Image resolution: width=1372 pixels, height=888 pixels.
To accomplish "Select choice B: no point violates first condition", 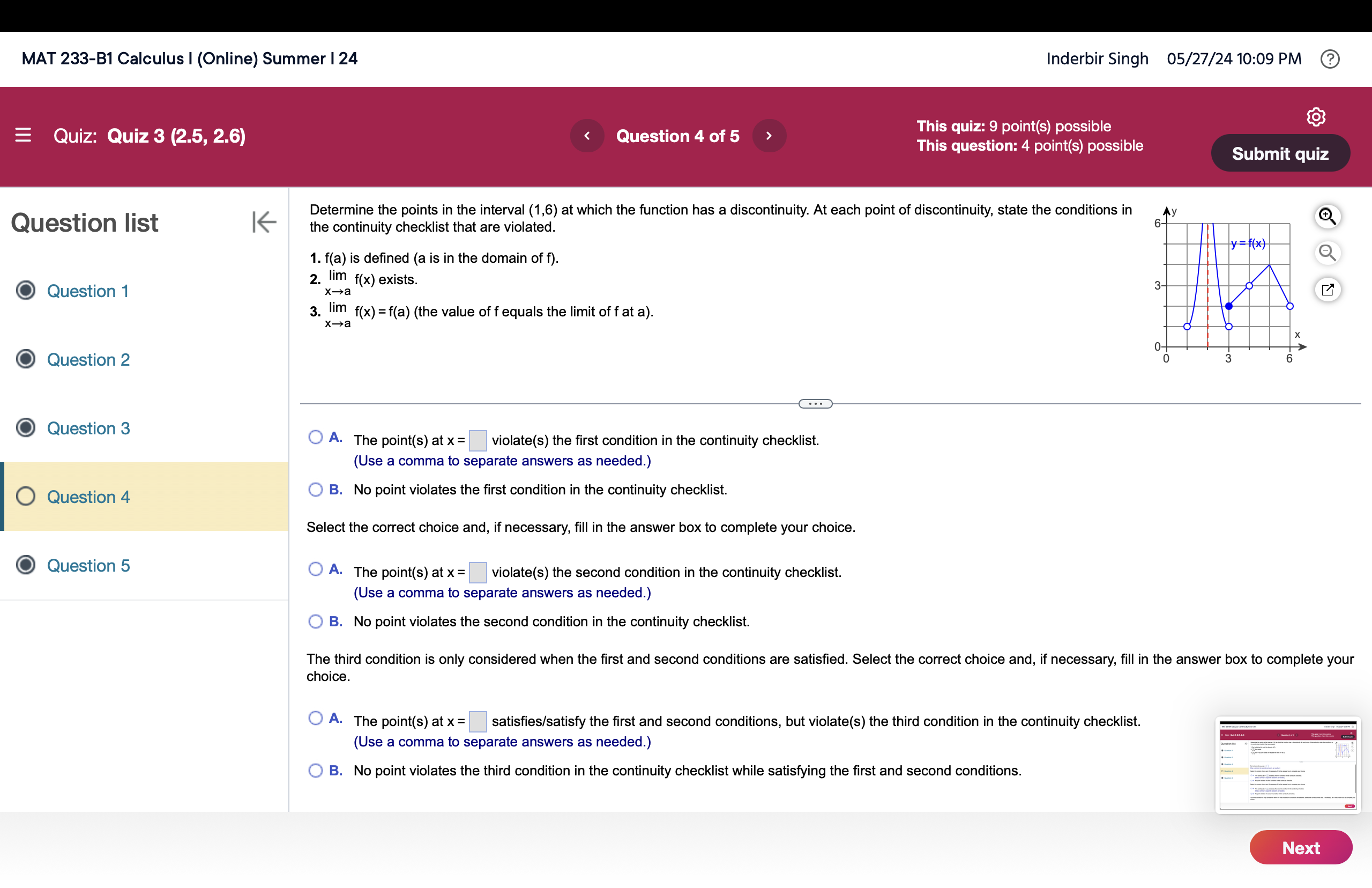I will (316, 490).
